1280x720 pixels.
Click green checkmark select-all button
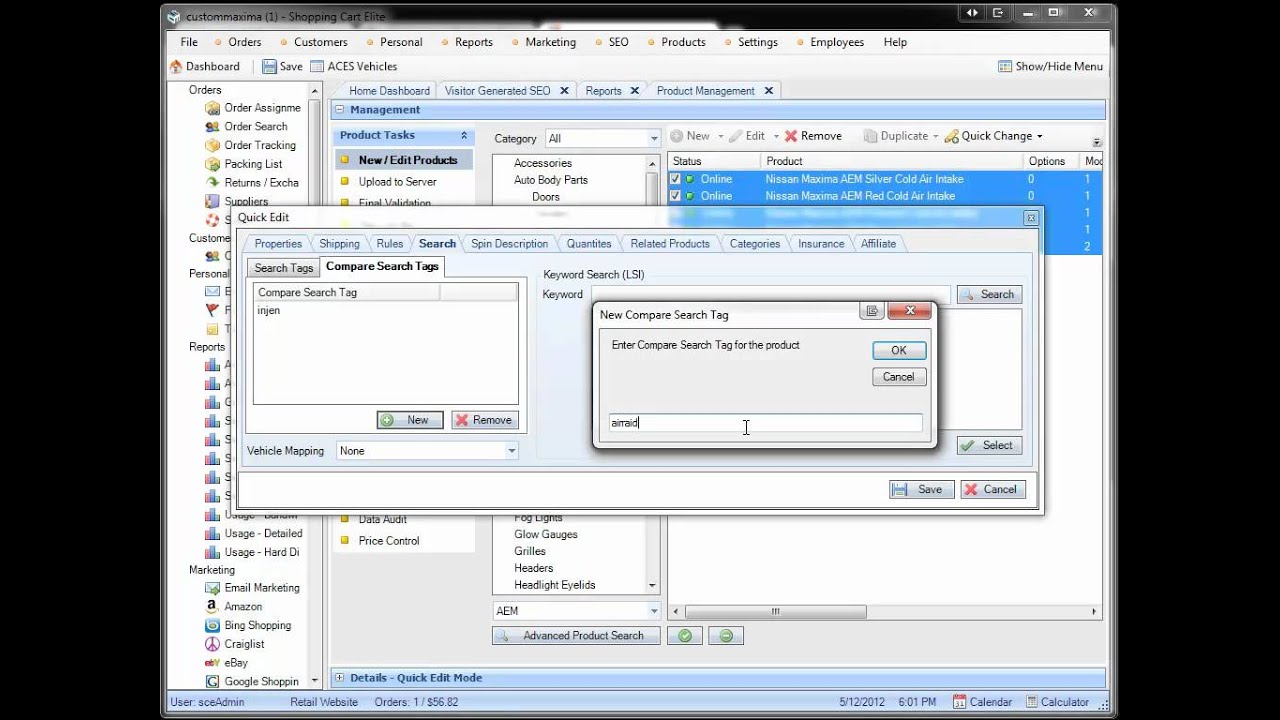pos(685,636)
